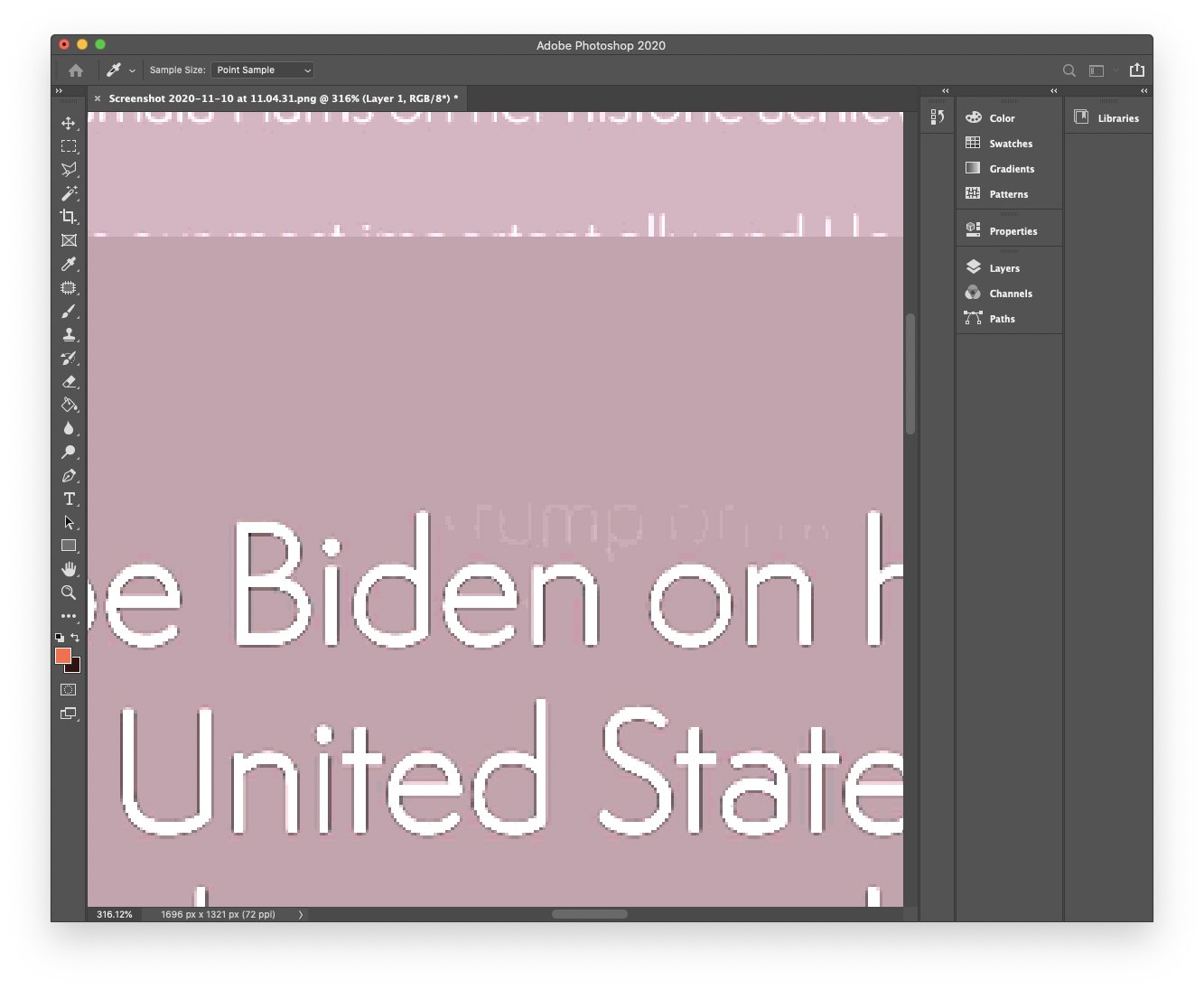Close the Screenshot 2020-11-10 document tab
Screen dimensions: 1204x989
[98, 98]
